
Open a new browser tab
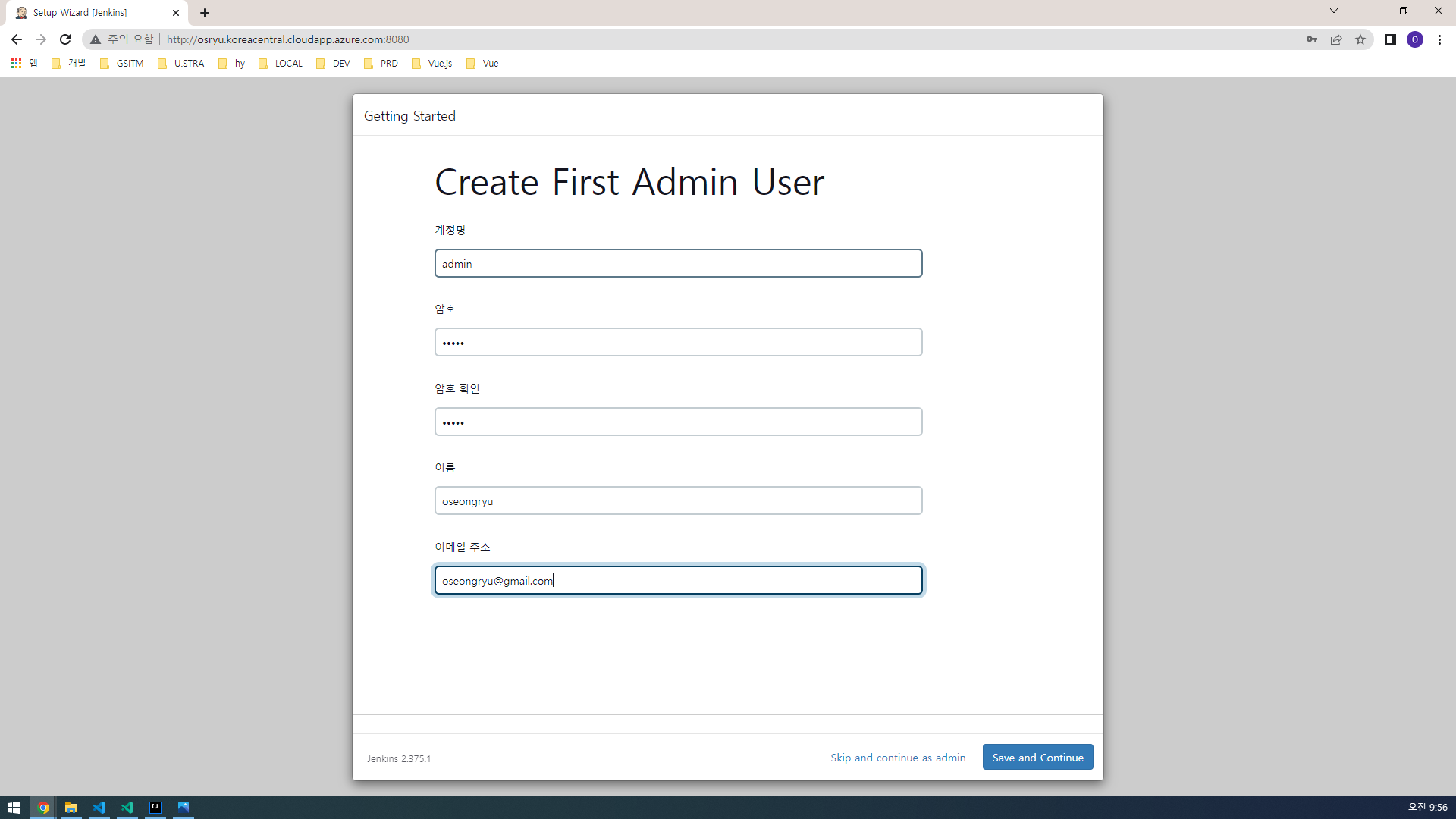[205, 13]
